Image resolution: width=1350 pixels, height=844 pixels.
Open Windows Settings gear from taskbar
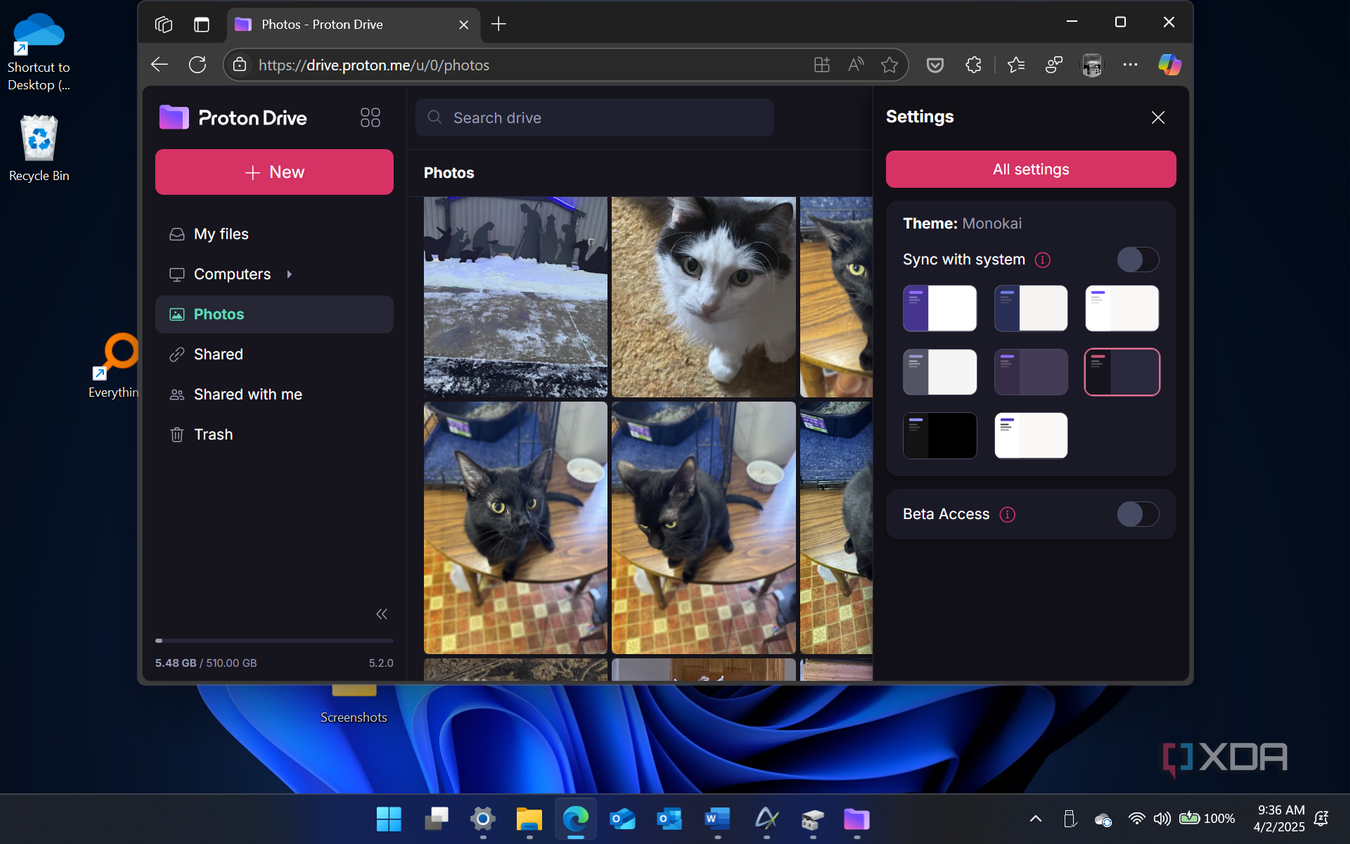tap(483, 819)
